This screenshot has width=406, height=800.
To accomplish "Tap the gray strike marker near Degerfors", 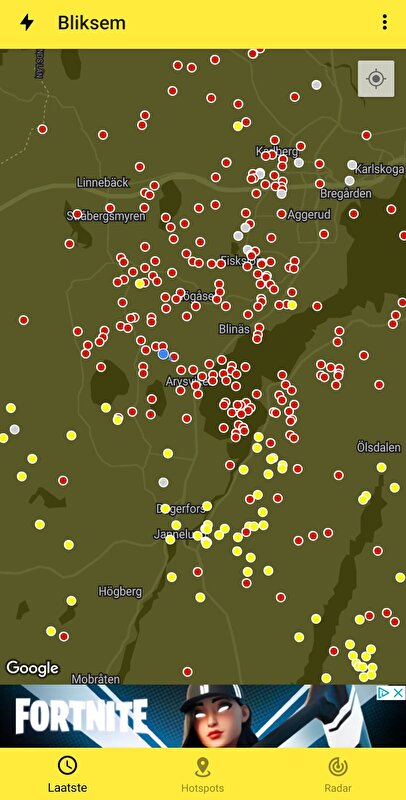I will [163, 482].
